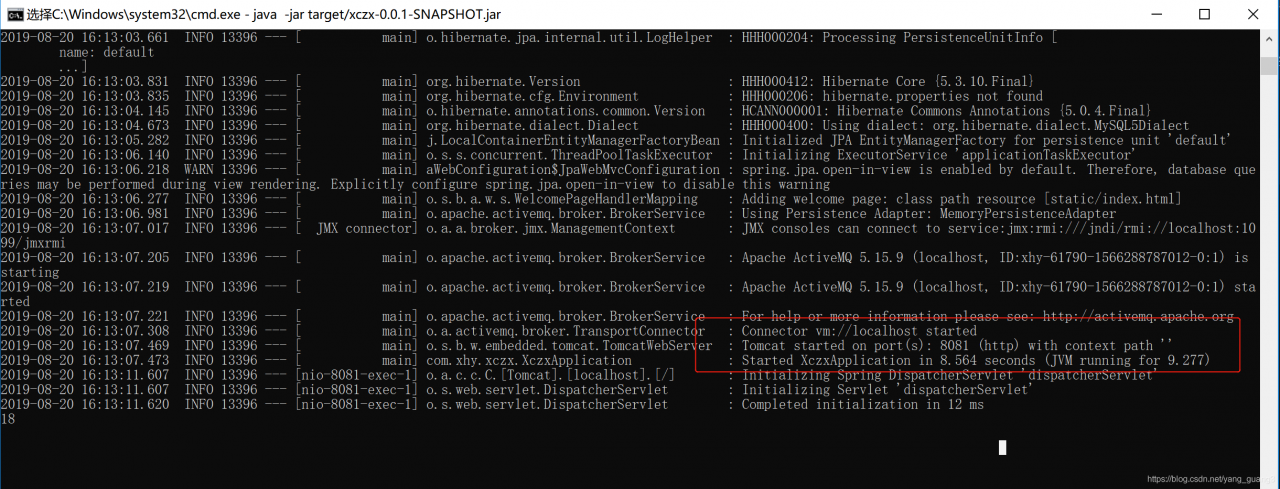Click logger name 'o.s.s.concurrent.ThreadPoolTaskExecutor'

tap(569, 155)
